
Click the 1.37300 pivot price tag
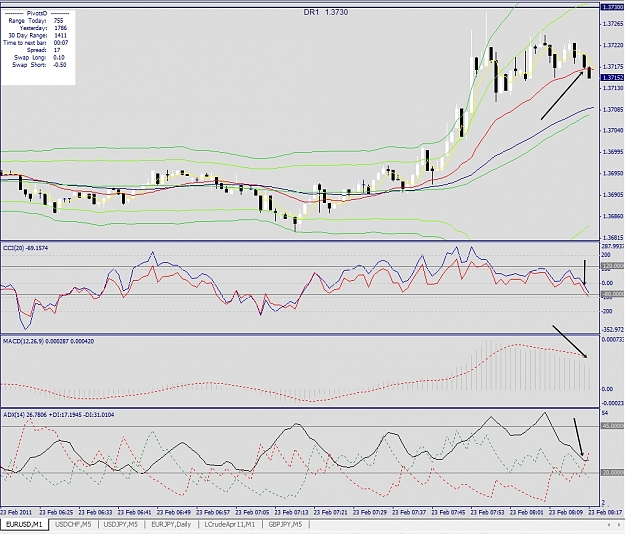tap(613, 7)
